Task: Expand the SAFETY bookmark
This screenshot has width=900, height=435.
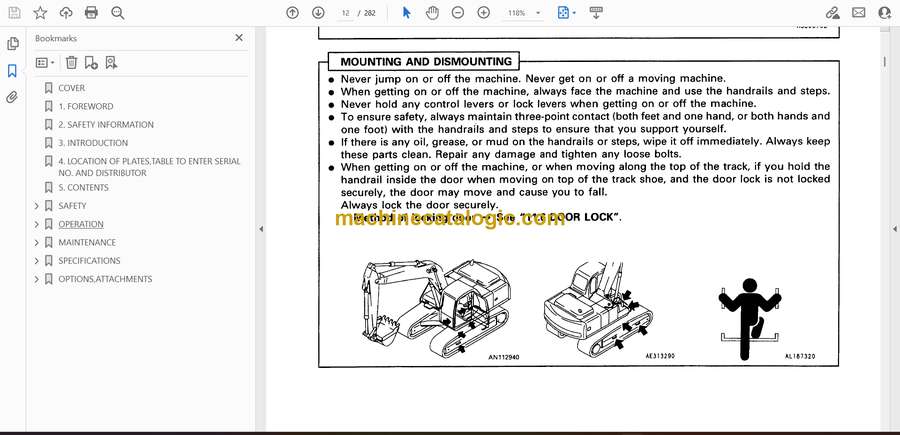Action: [x=37, y=206]
